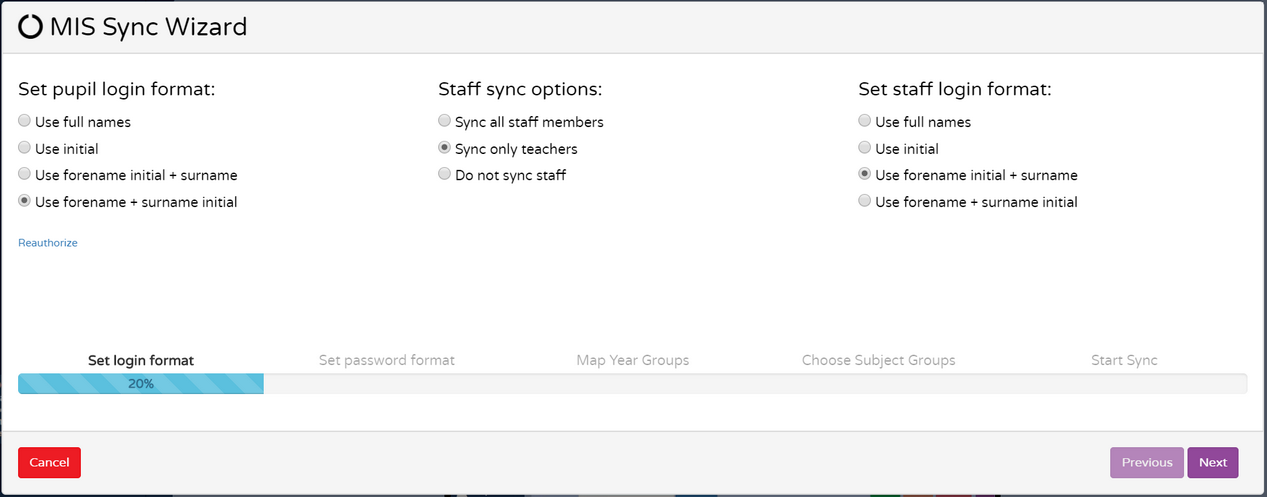The image size is (1267, 497).
Task: Pick staff 'Use forename + surname initial'
Action: point(865,201)
